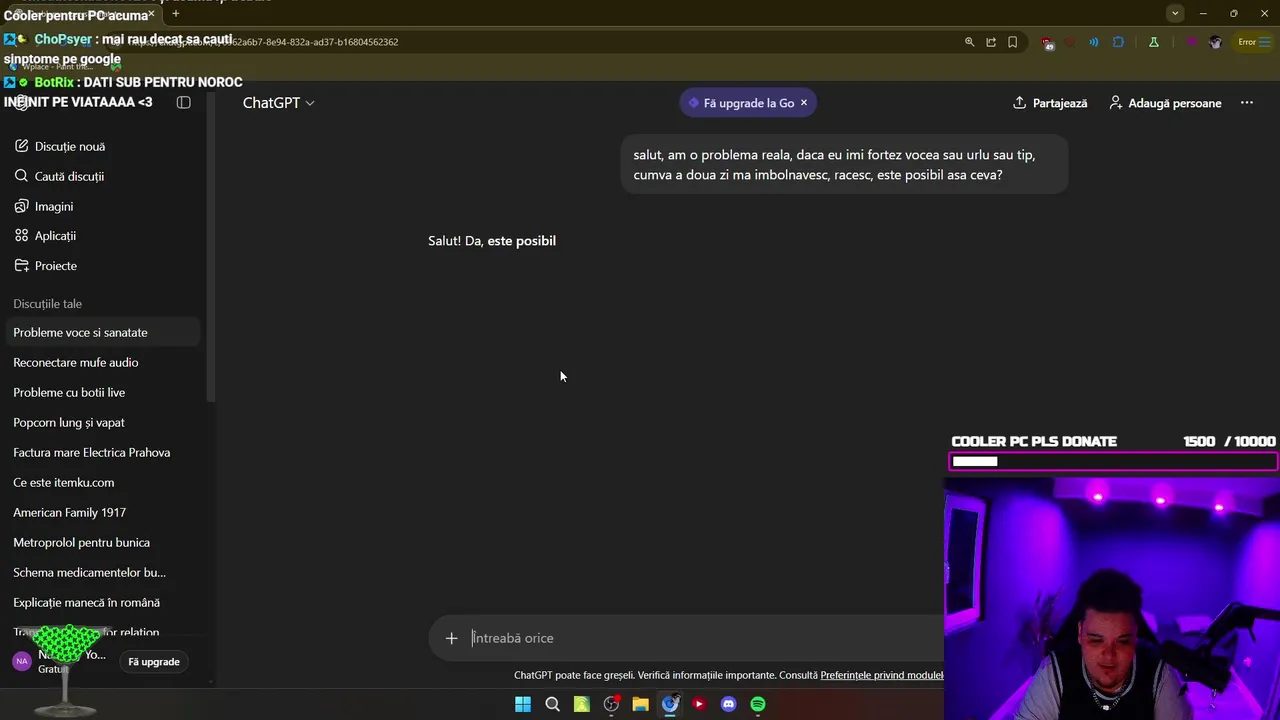This screenshot has height=720, width=1280.
Task: Share the chat with Partajează
Action: pos(1050,103)
